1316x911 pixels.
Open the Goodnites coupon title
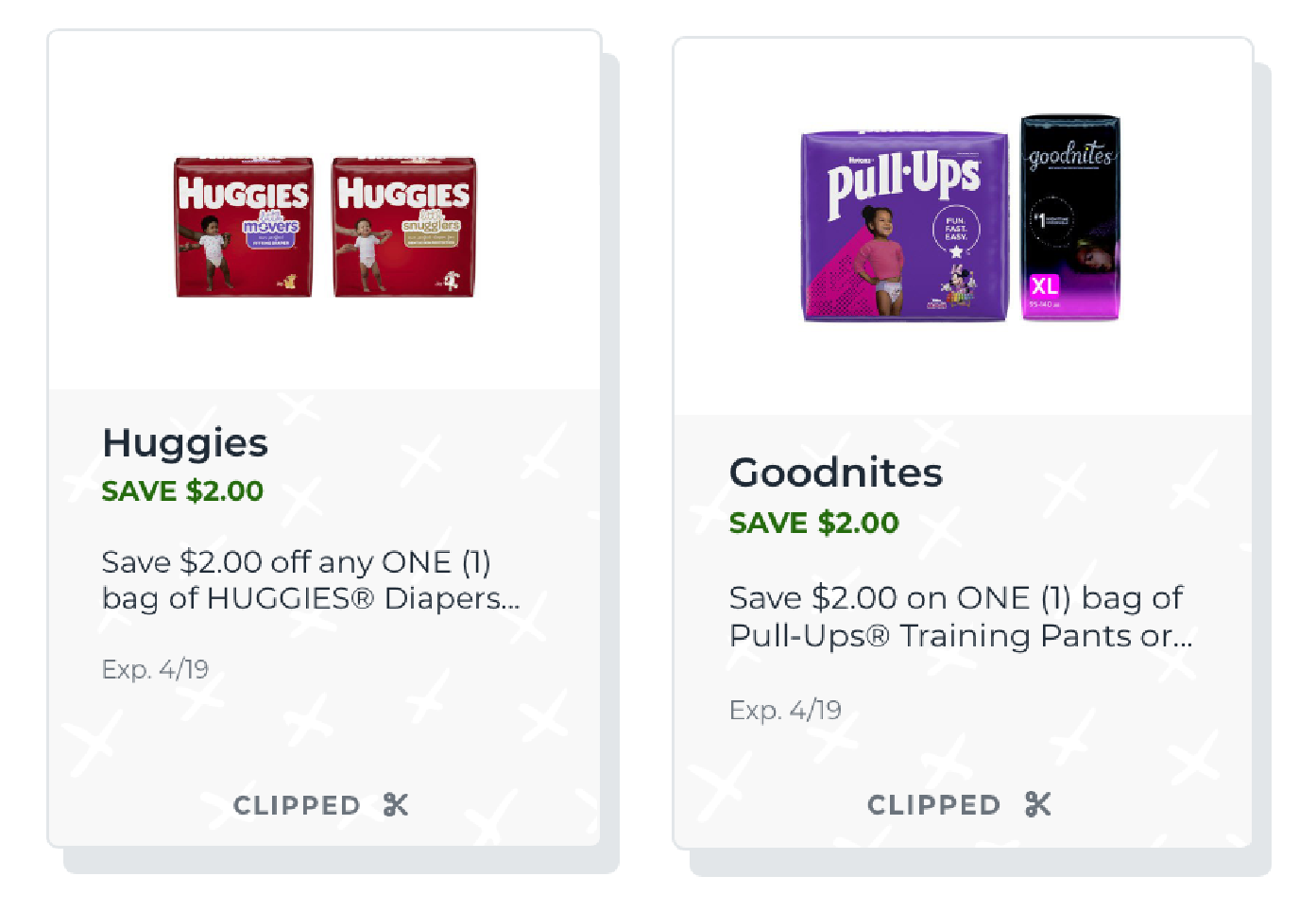click(x=835, y=473)
